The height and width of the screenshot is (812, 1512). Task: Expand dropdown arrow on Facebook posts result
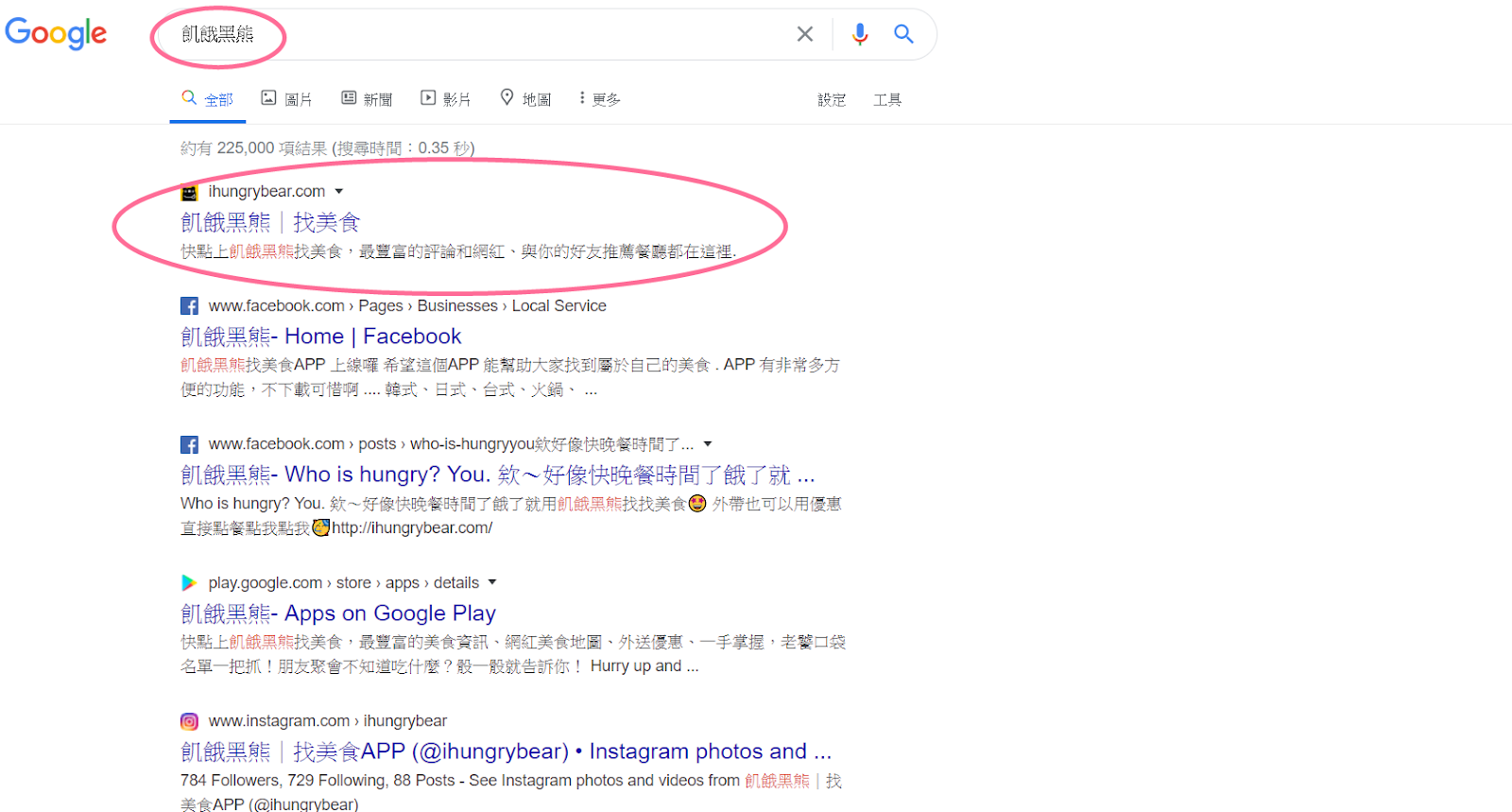click(708, 444)
